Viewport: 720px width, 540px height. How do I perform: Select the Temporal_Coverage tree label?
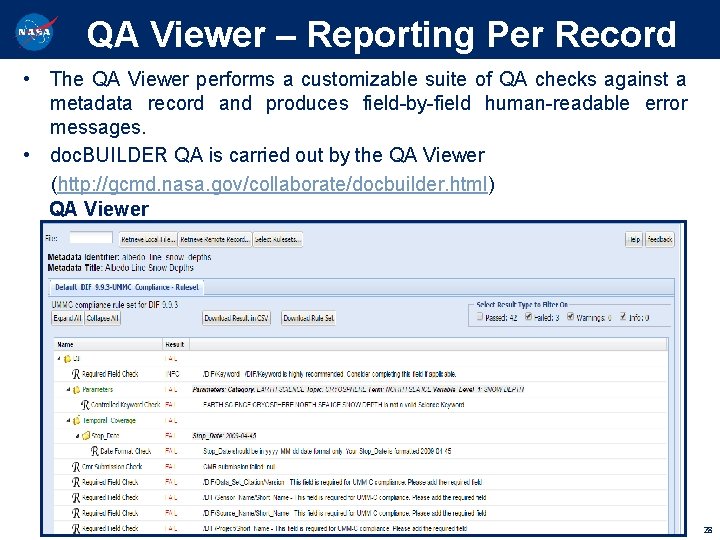[x=109, y=420]
